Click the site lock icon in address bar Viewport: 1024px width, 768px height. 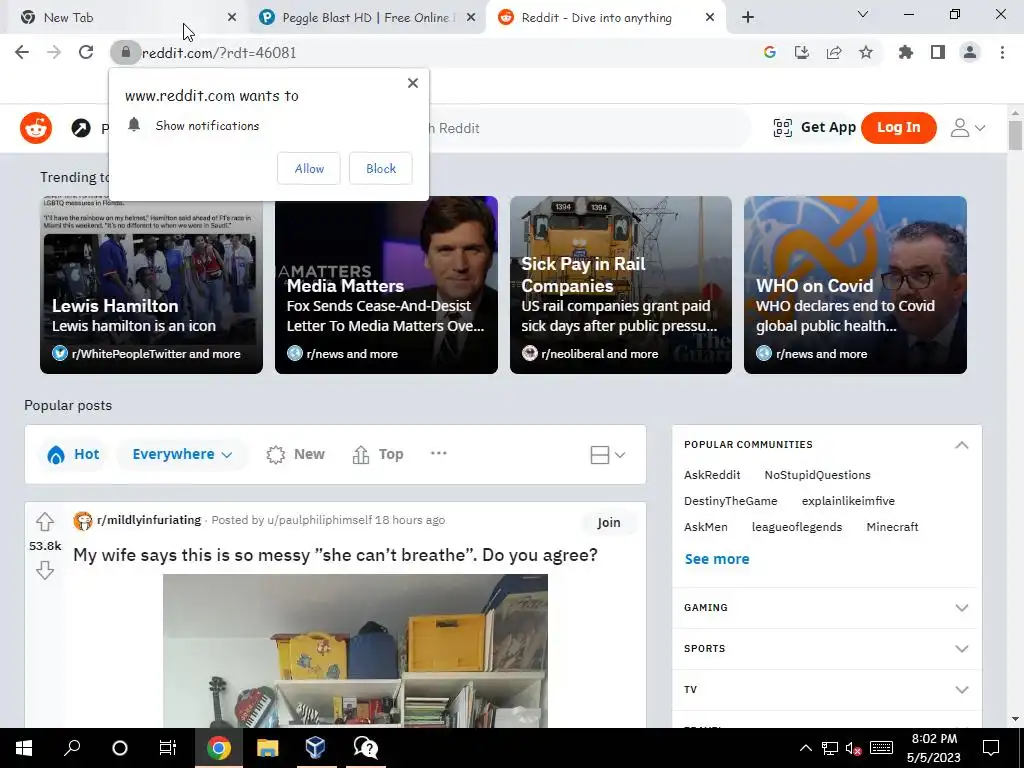coord(125,52)
